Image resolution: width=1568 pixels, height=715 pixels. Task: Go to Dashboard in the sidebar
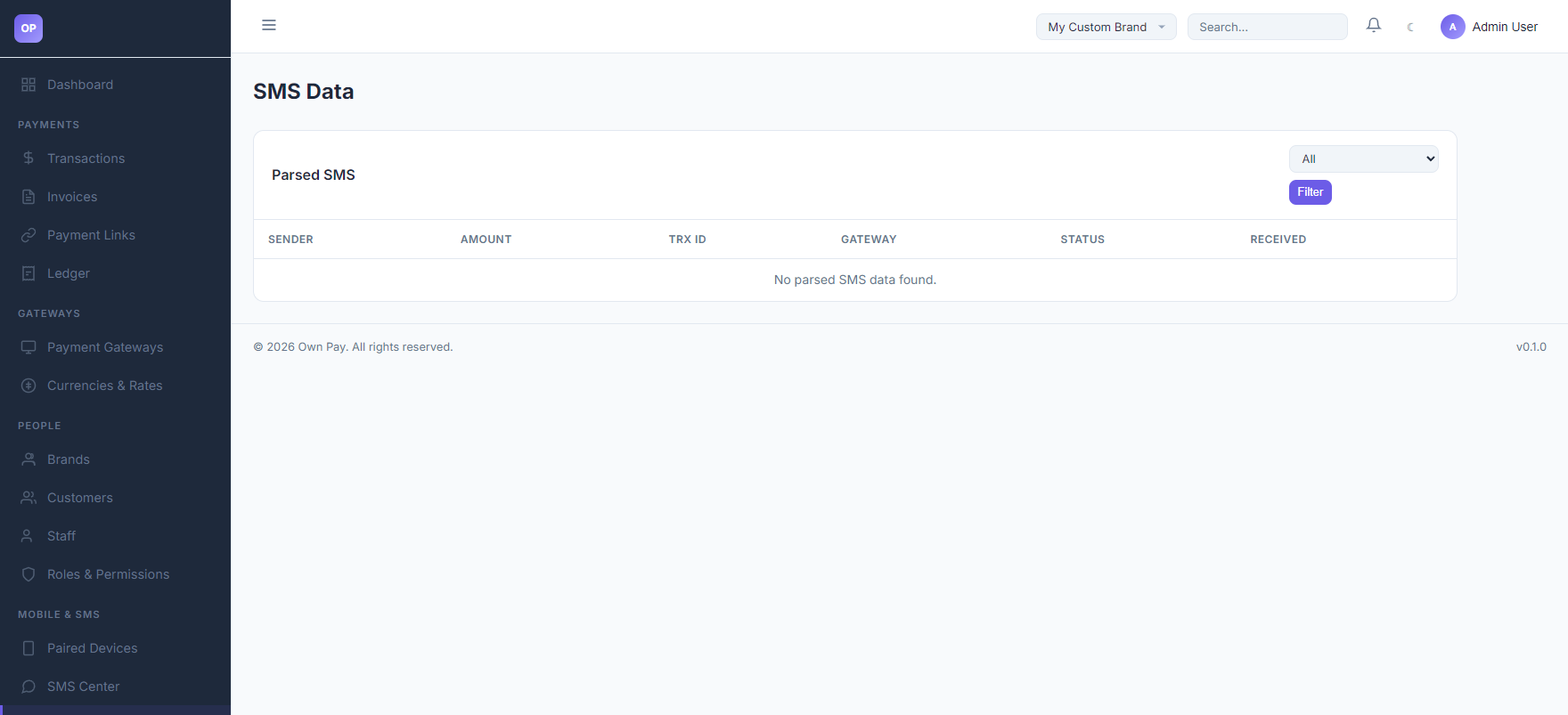pyautogui.click(x=80, y=85)
